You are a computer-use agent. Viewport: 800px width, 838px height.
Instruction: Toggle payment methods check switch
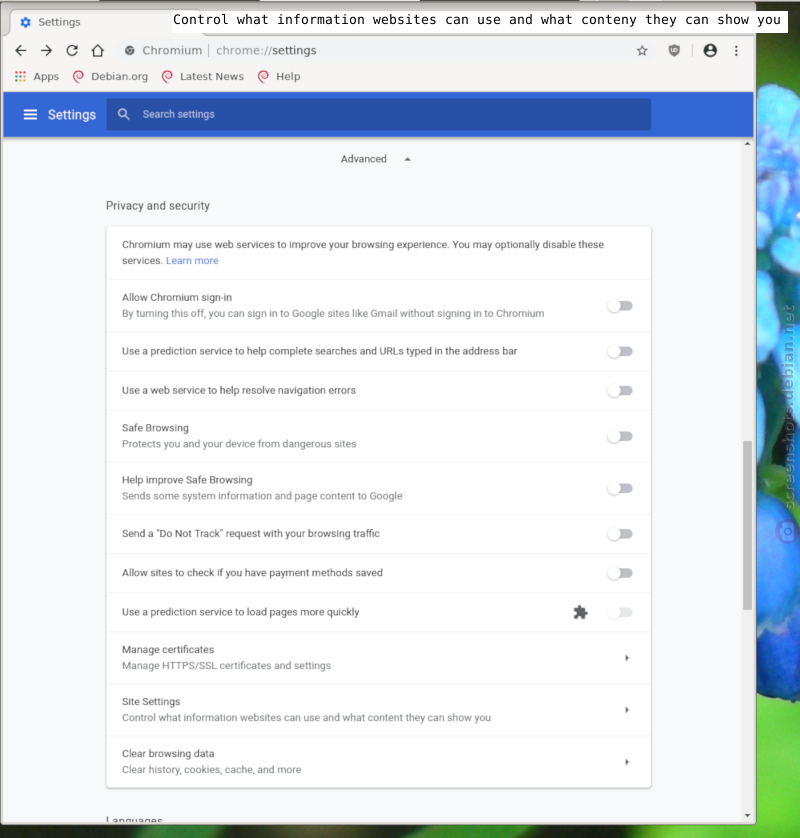pos(620,573)
